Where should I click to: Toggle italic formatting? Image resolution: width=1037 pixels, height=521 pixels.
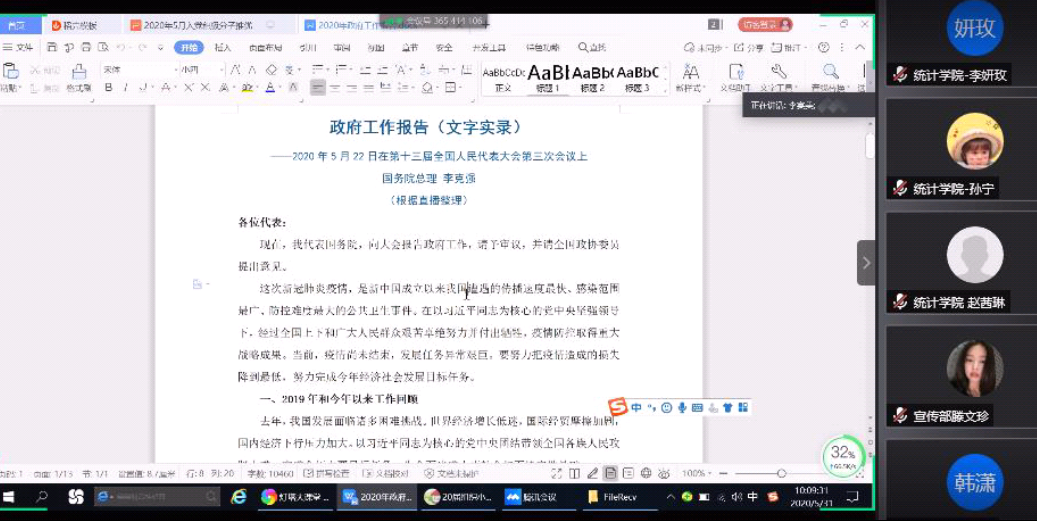[126, 88]
